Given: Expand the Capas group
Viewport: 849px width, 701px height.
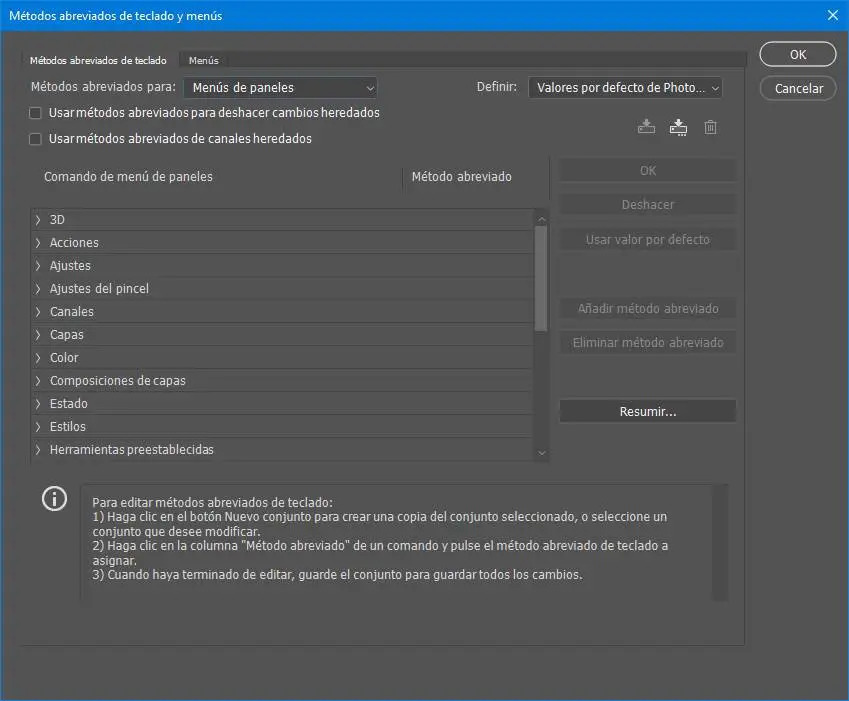Looking at the screenshot, I should click(38, 335).
